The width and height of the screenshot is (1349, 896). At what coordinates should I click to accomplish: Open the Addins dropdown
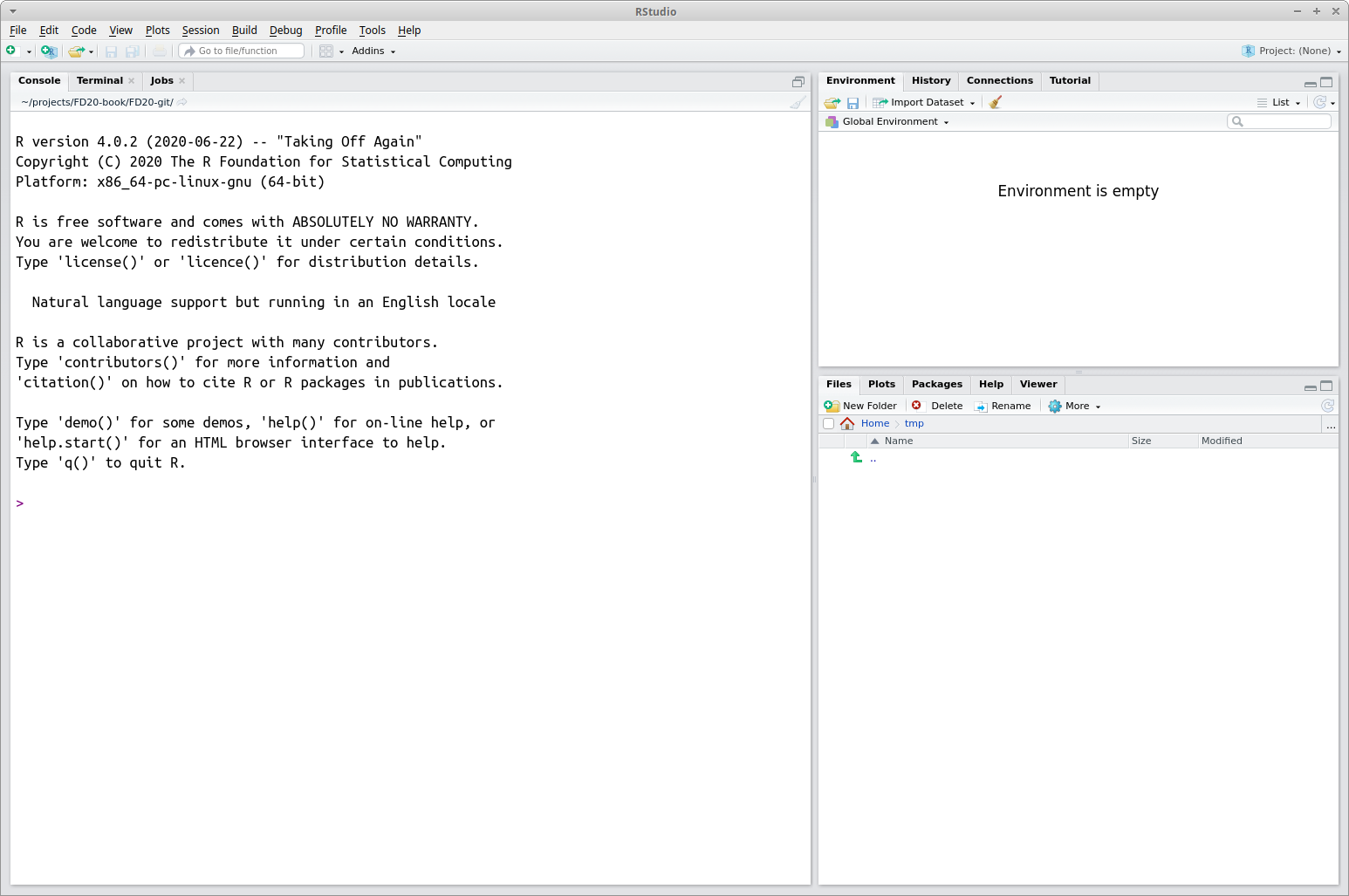[x=373, y=51]
